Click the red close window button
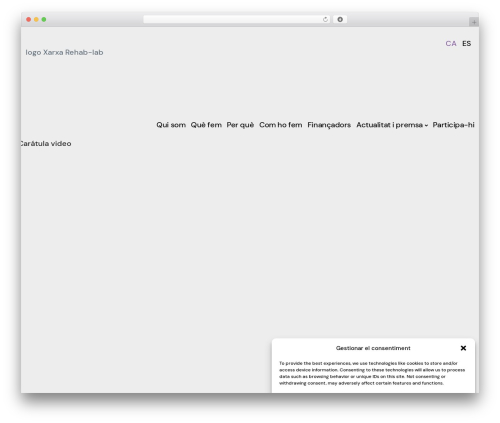 coord(29,20)
